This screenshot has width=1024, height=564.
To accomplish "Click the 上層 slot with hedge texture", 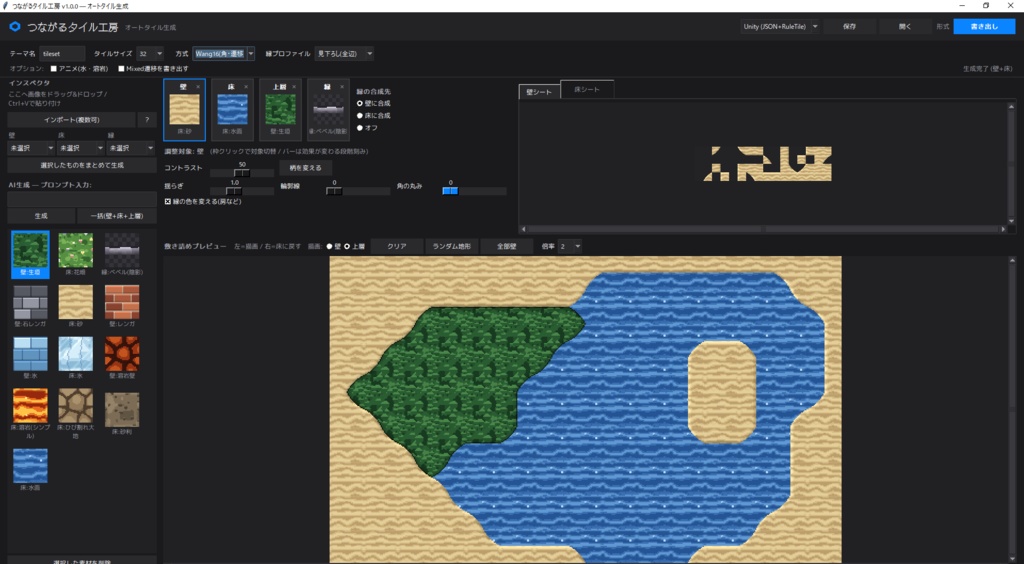I will coord(280,110).
